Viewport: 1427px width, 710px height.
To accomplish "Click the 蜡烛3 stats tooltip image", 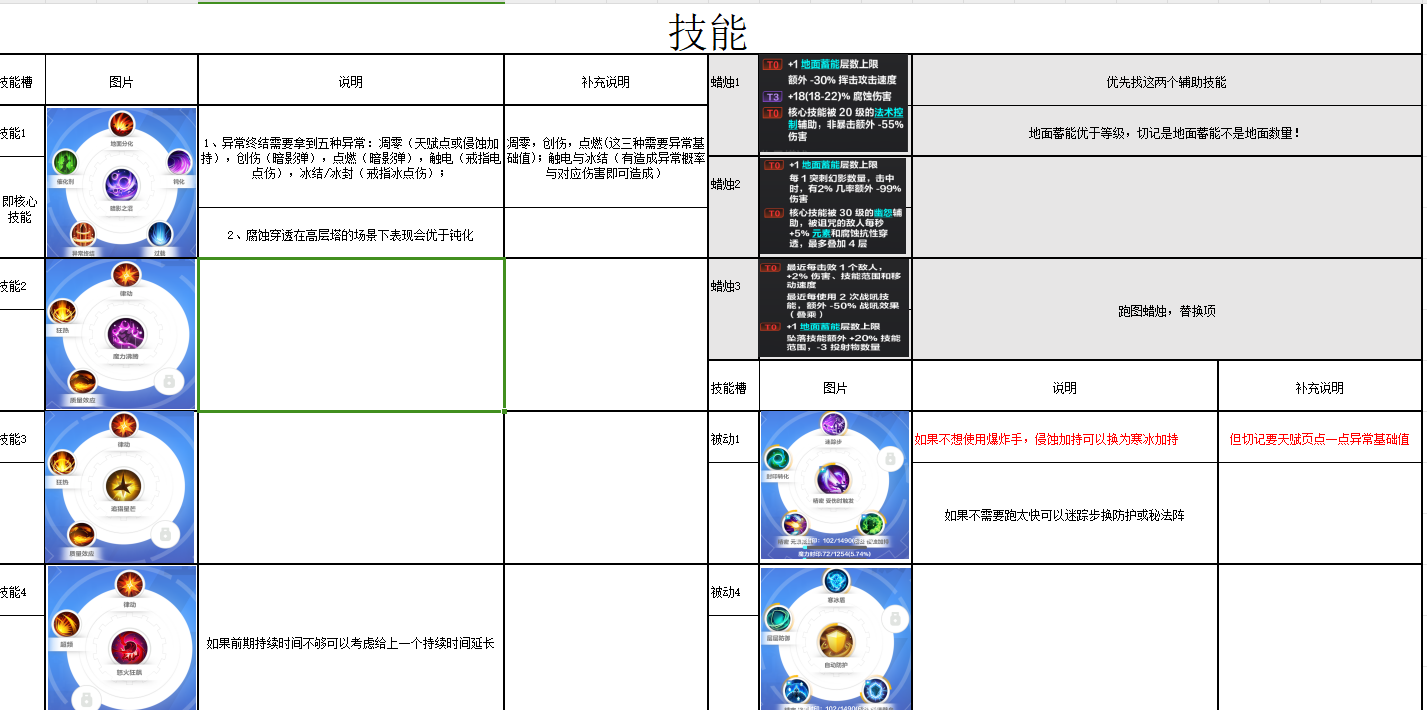I will [834, 308].
